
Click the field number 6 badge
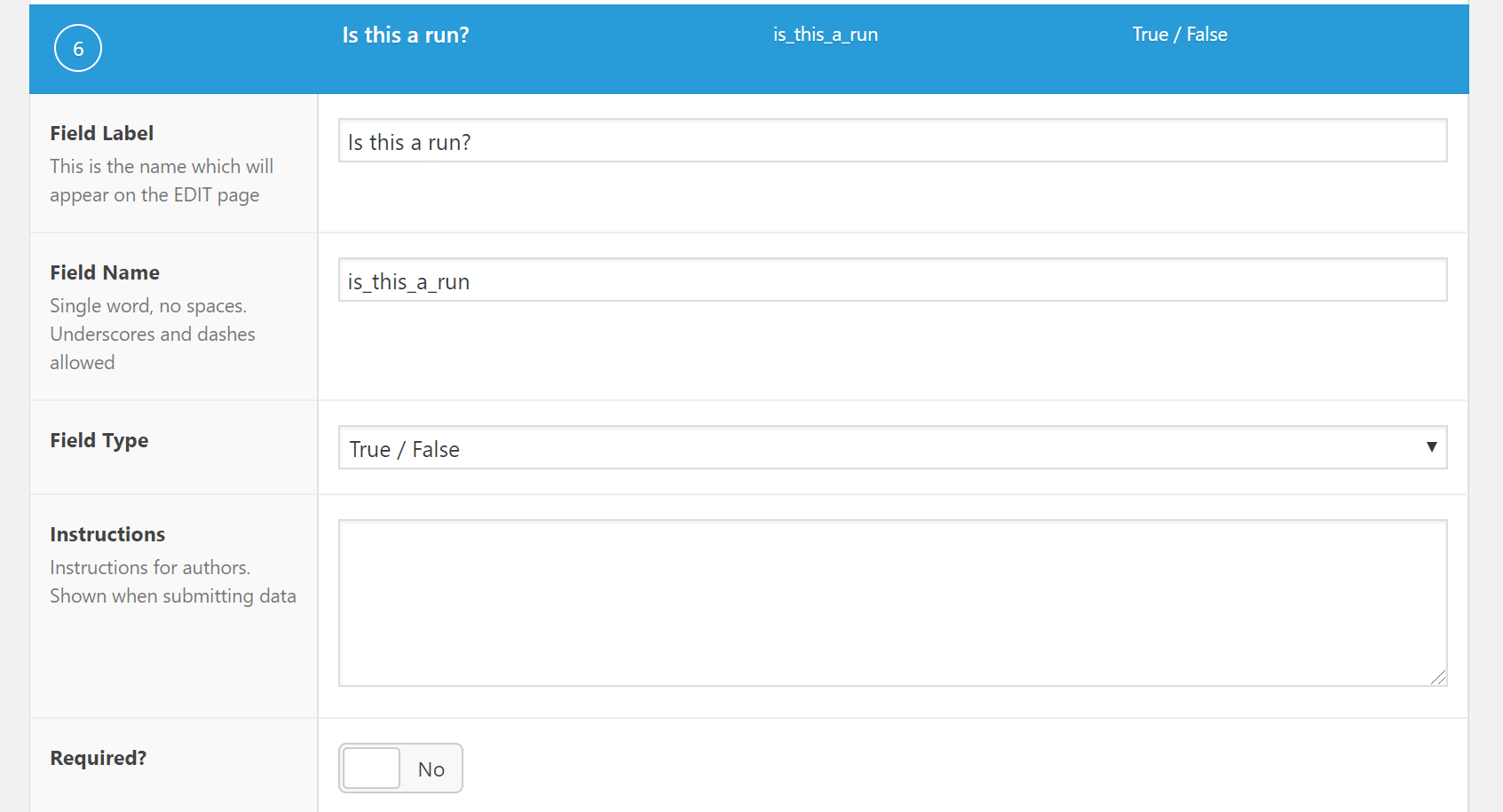tap(77, 48)
